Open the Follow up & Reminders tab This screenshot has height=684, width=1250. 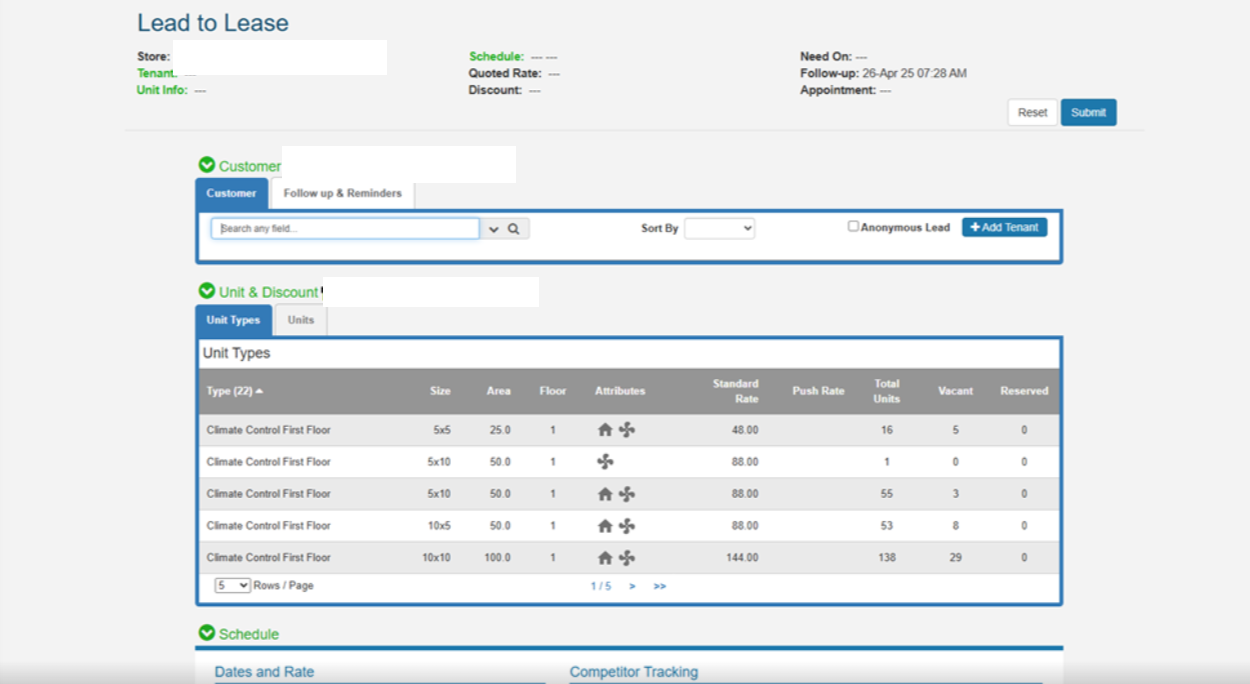click(x=343, y=193)
